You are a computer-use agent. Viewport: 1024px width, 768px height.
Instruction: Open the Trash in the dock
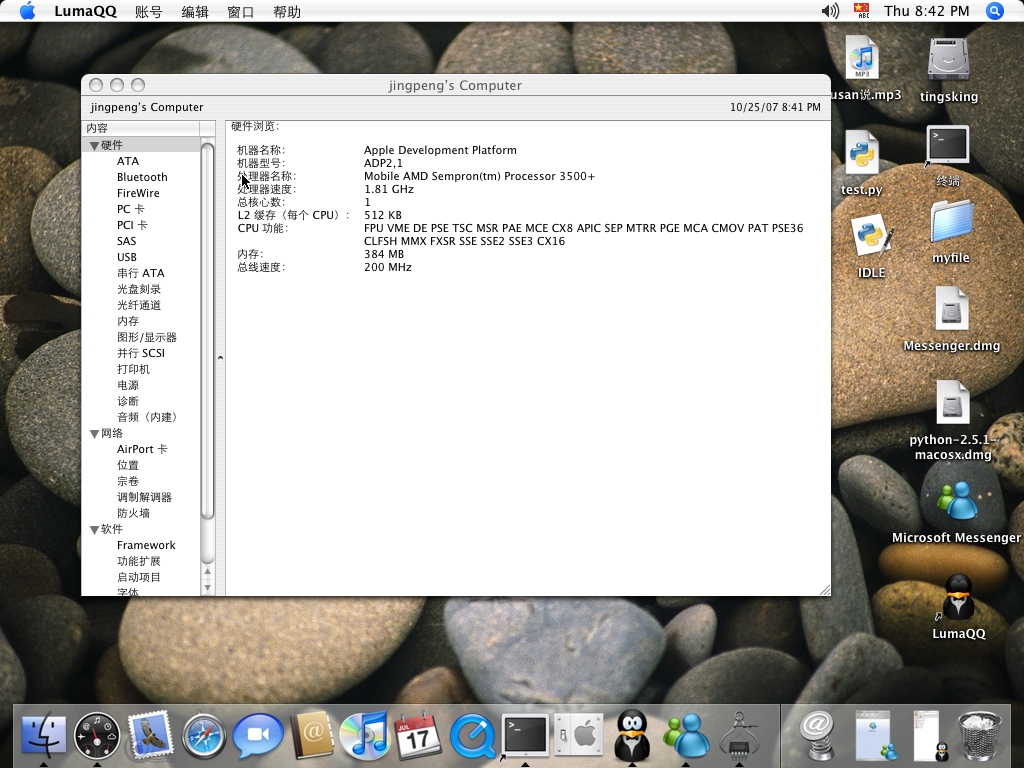click(978, 736)
